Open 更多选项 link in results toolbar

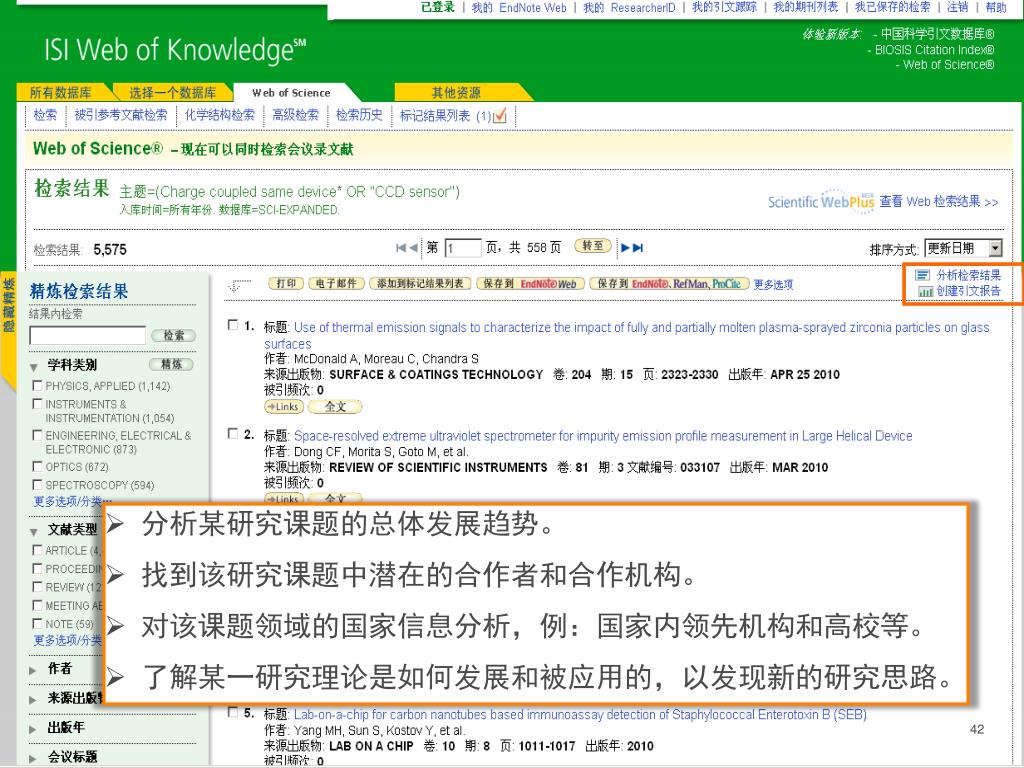pyautogui.click(x=773, y=285)
